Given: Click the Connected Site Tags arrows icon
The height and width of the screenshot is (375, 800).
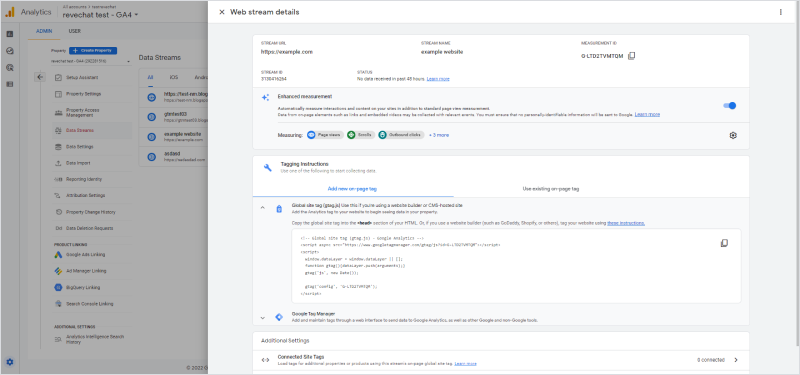Looking at the screenshot, I should 265,360.
